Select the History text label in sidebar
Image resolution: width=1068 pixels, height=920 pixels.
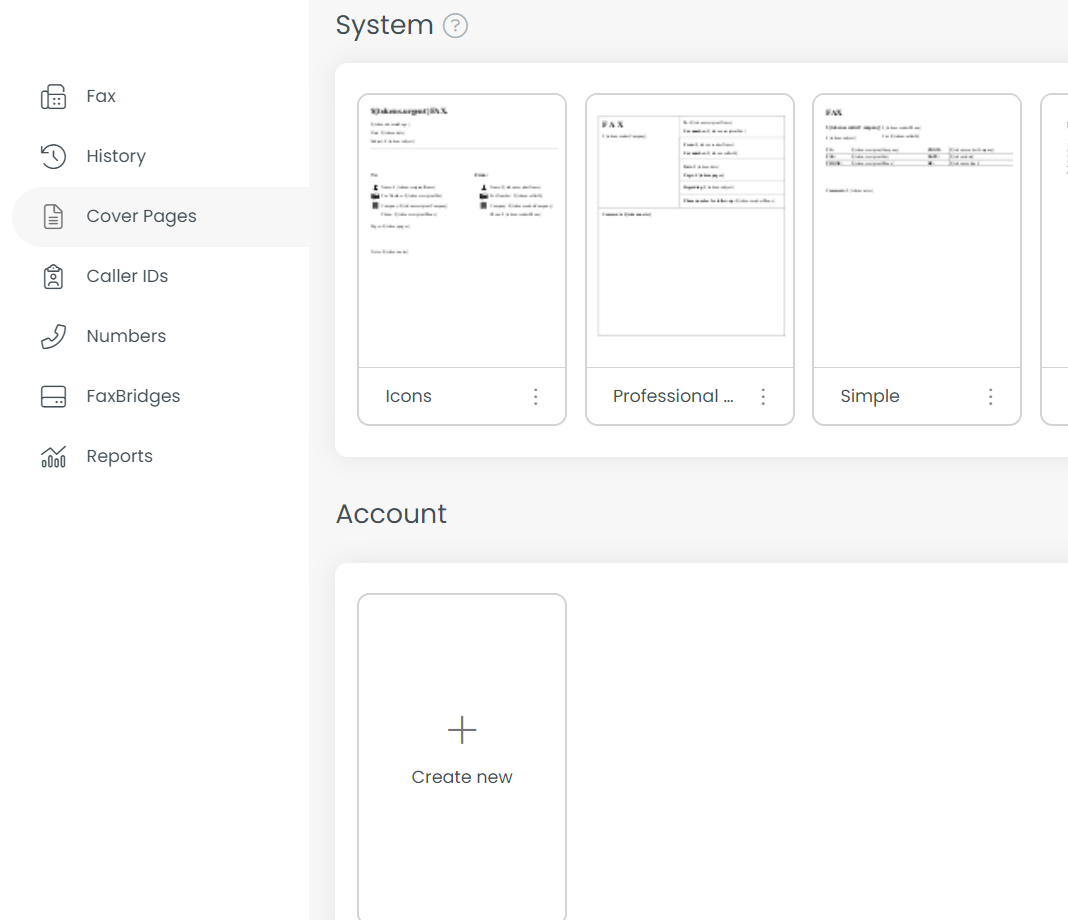116,156
